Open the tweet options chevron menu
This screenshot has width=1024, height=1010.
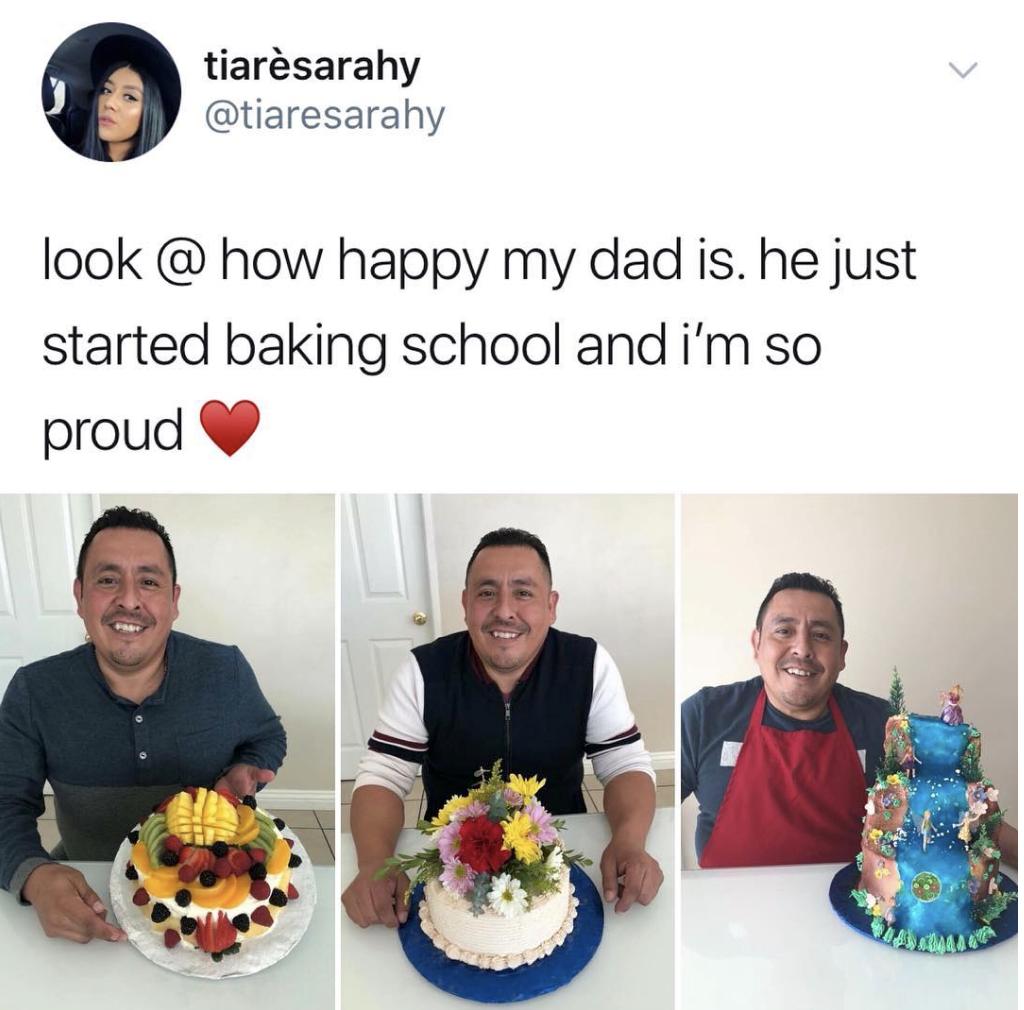click(x=965, y=69)
